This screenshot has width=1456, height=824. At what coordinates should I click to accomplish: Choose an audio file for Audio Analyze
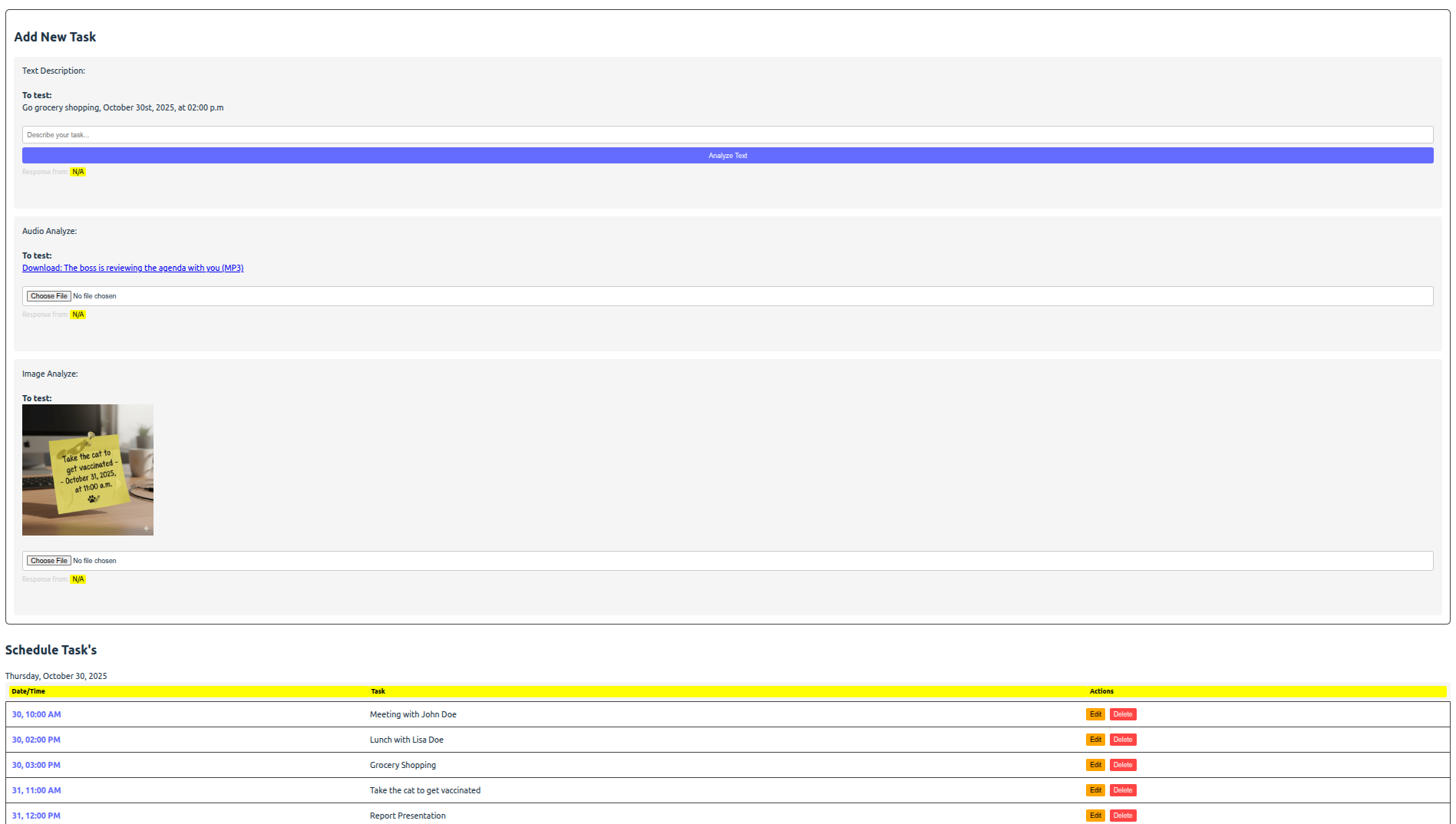pos(48,295)
